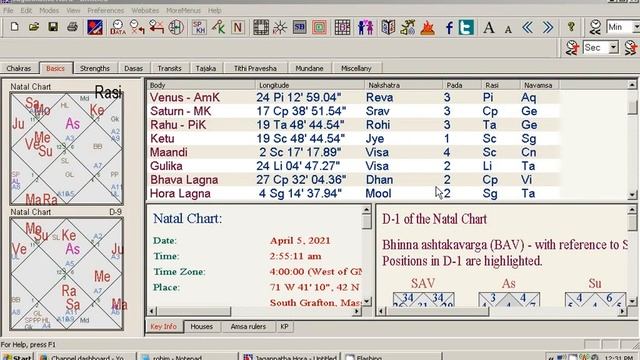Switch to the Strengths tab

pos(95,68)
